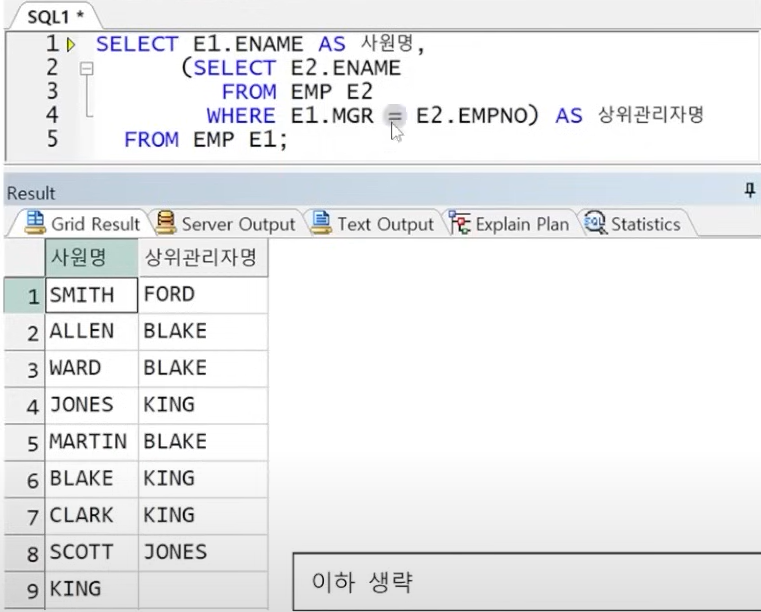Viewport: 761px width, 612px height.
Task: Click the WHERE keyword on line 4
Action: tap(241, 116)
